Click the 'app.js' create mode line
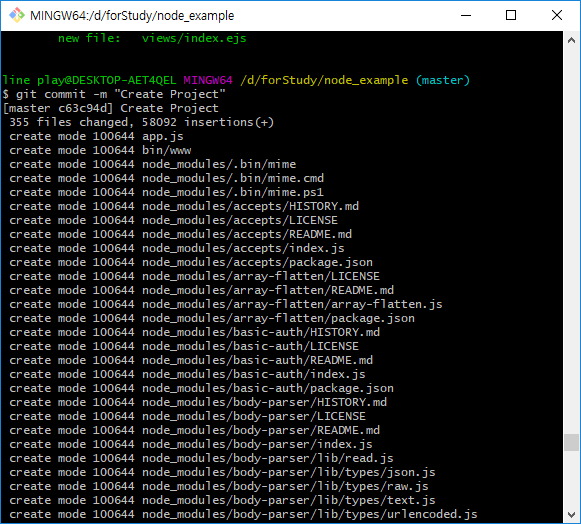The height and width of the screenshot is (524, 581). pyautogui.click(x=96, y=136)
